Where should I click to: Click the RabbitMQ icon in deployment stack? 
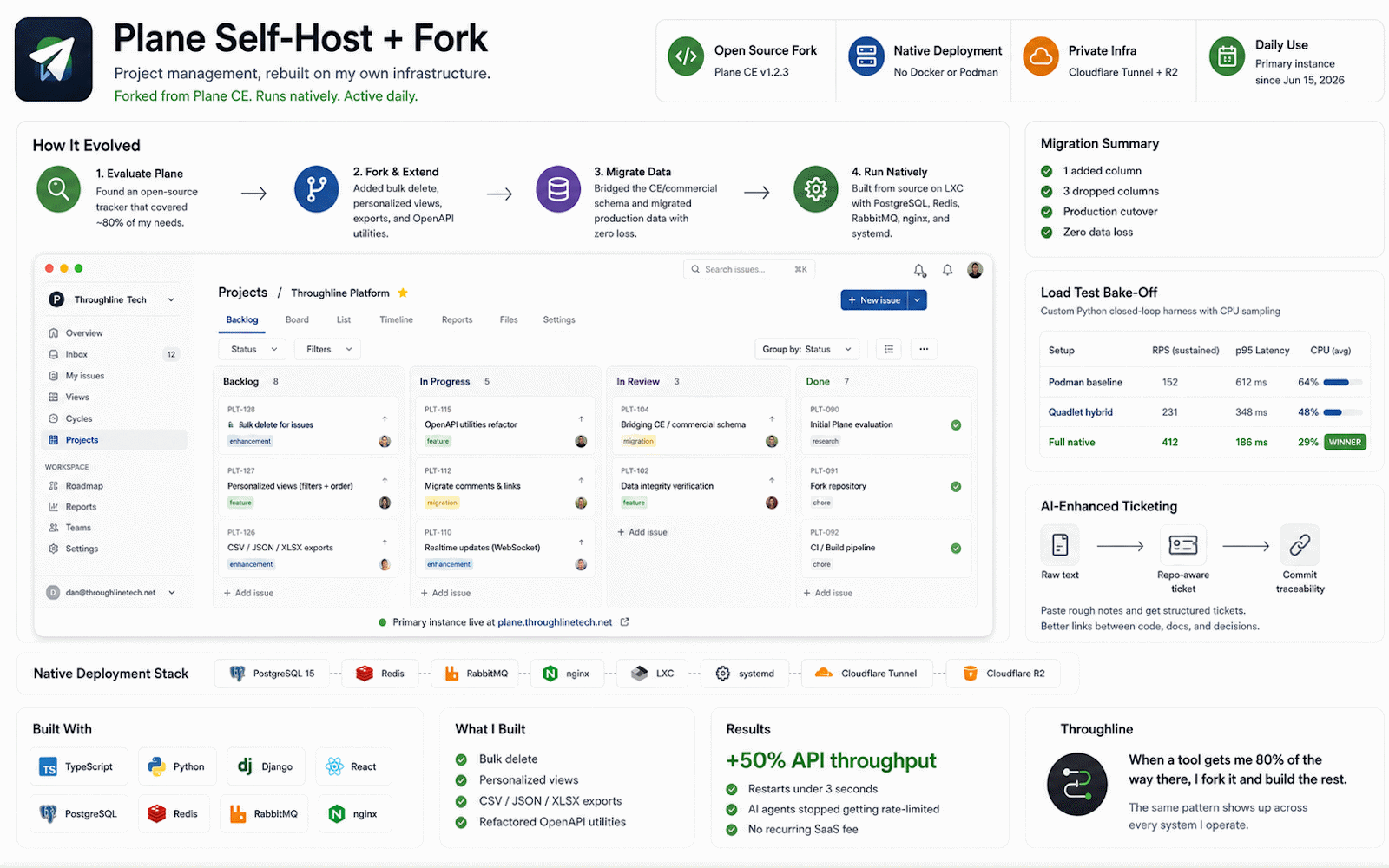[451, 673]
